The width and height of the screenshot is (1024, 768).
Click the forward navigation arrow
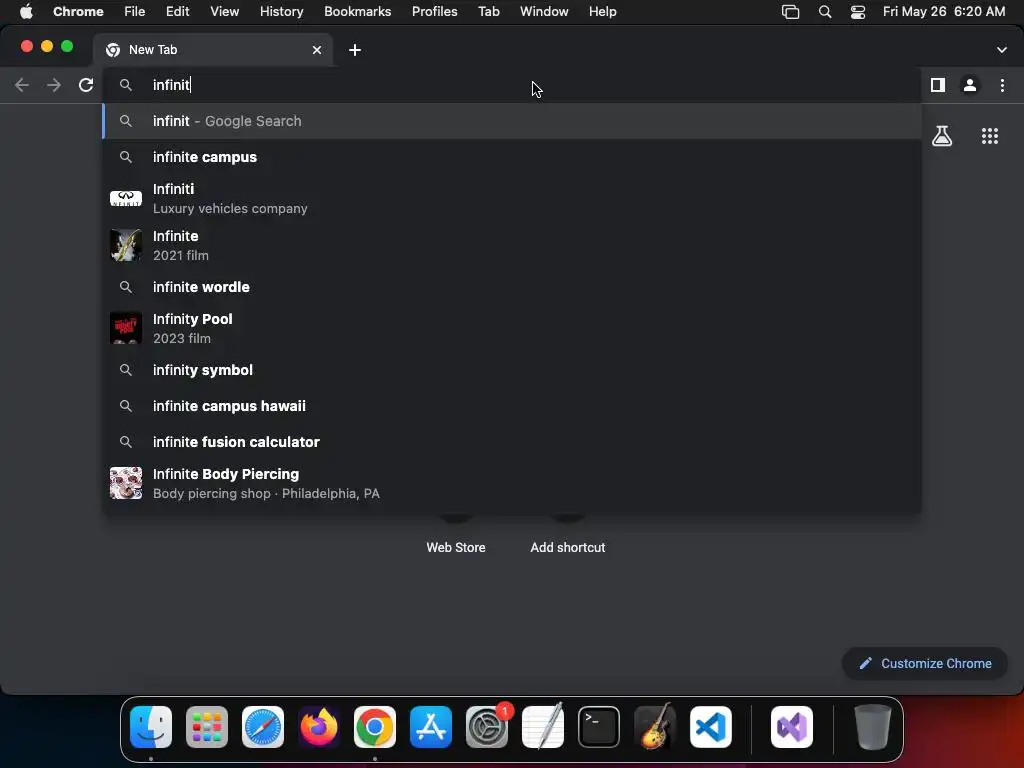54,85
